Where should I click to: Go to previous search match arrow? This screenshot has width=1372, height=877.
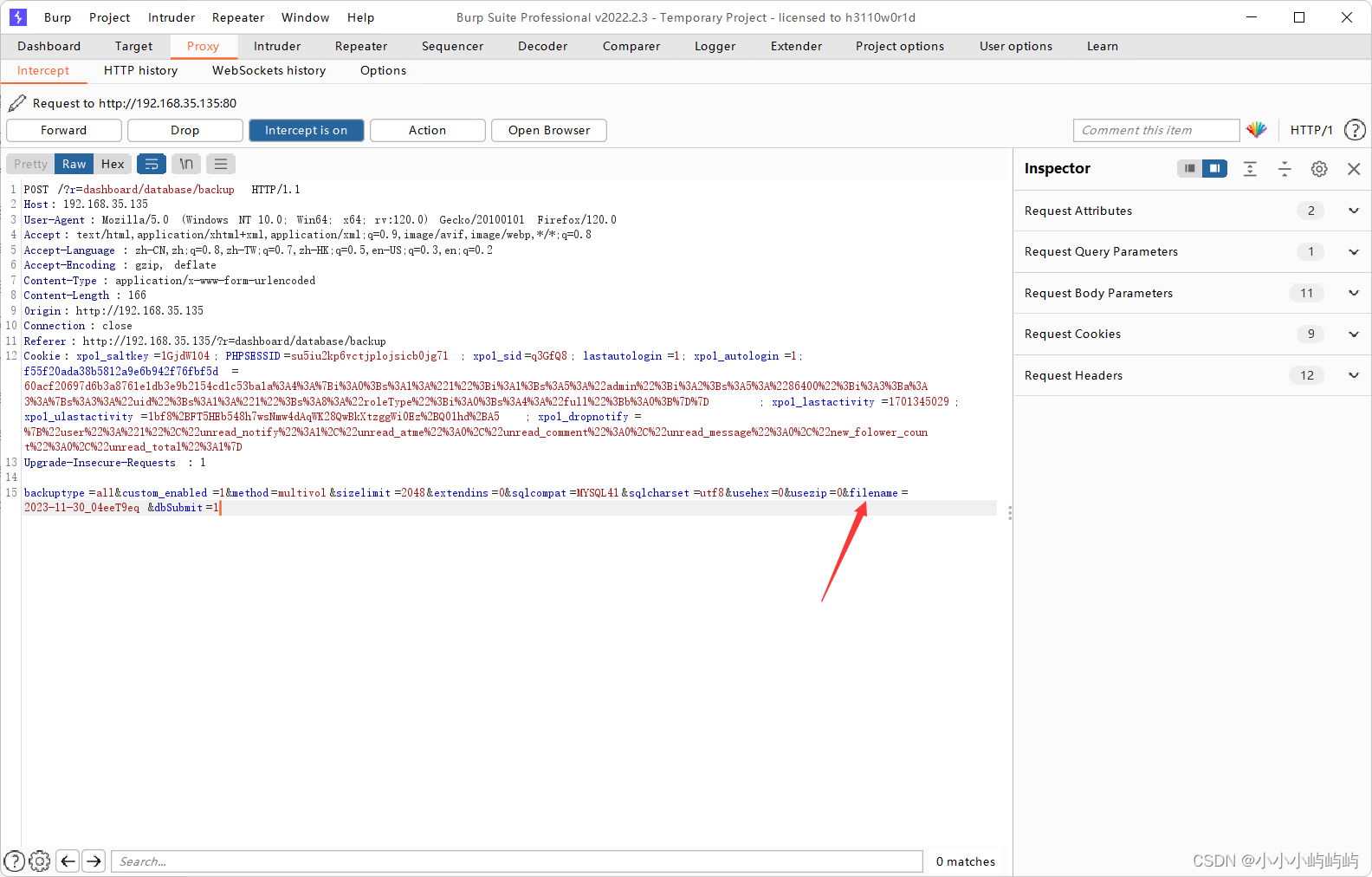tap(68, 861)
